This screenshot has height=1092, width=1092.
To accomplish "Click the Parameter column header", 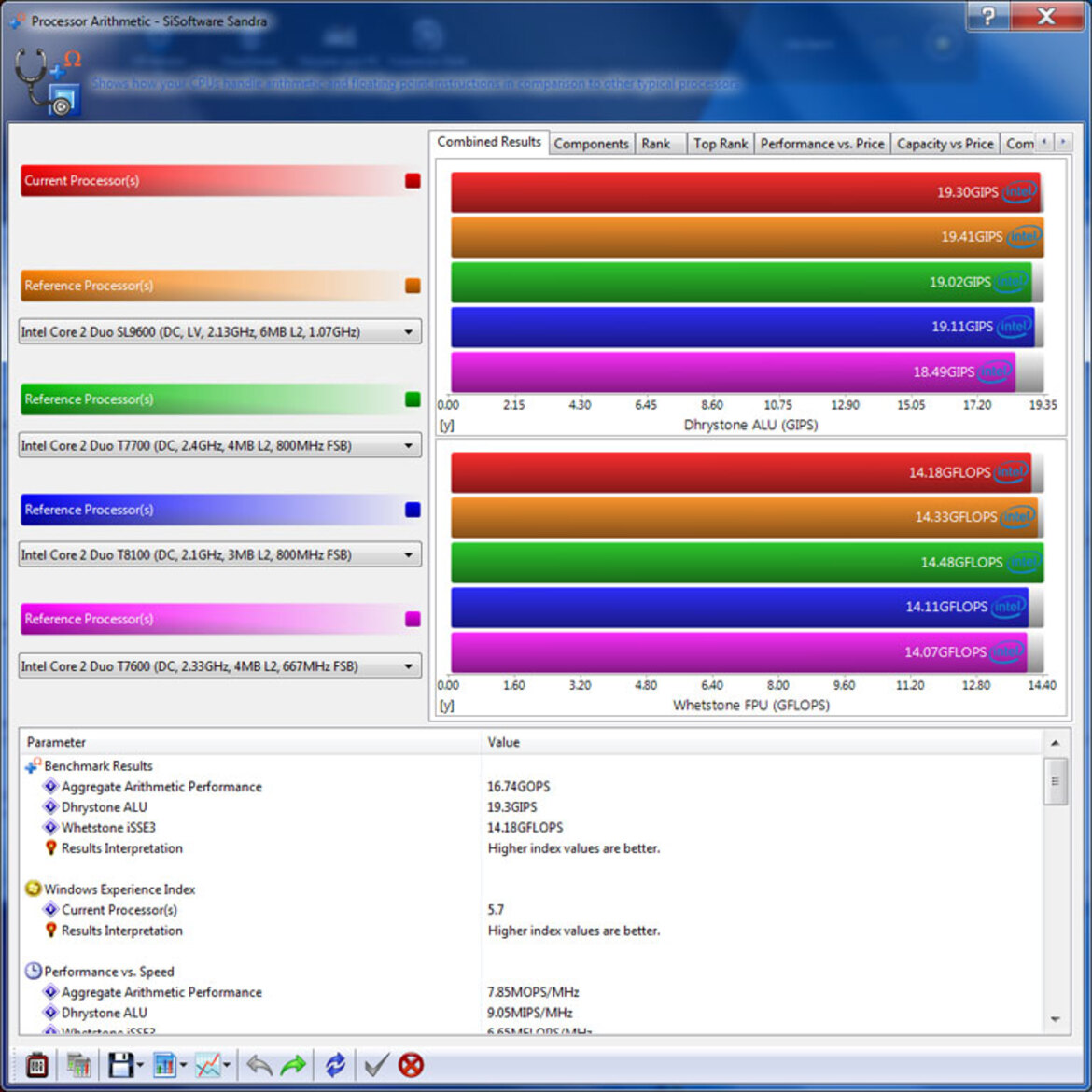I will click(x=251, y=742).
